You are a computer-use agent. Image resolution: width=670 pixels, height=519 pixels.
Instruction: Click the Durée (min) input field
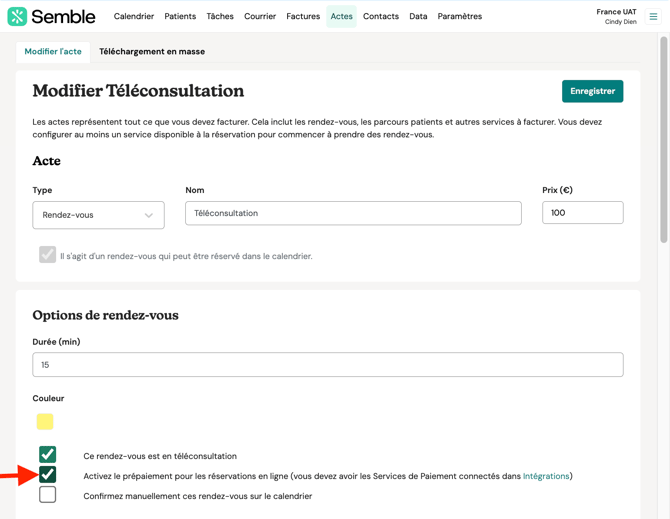327,365
